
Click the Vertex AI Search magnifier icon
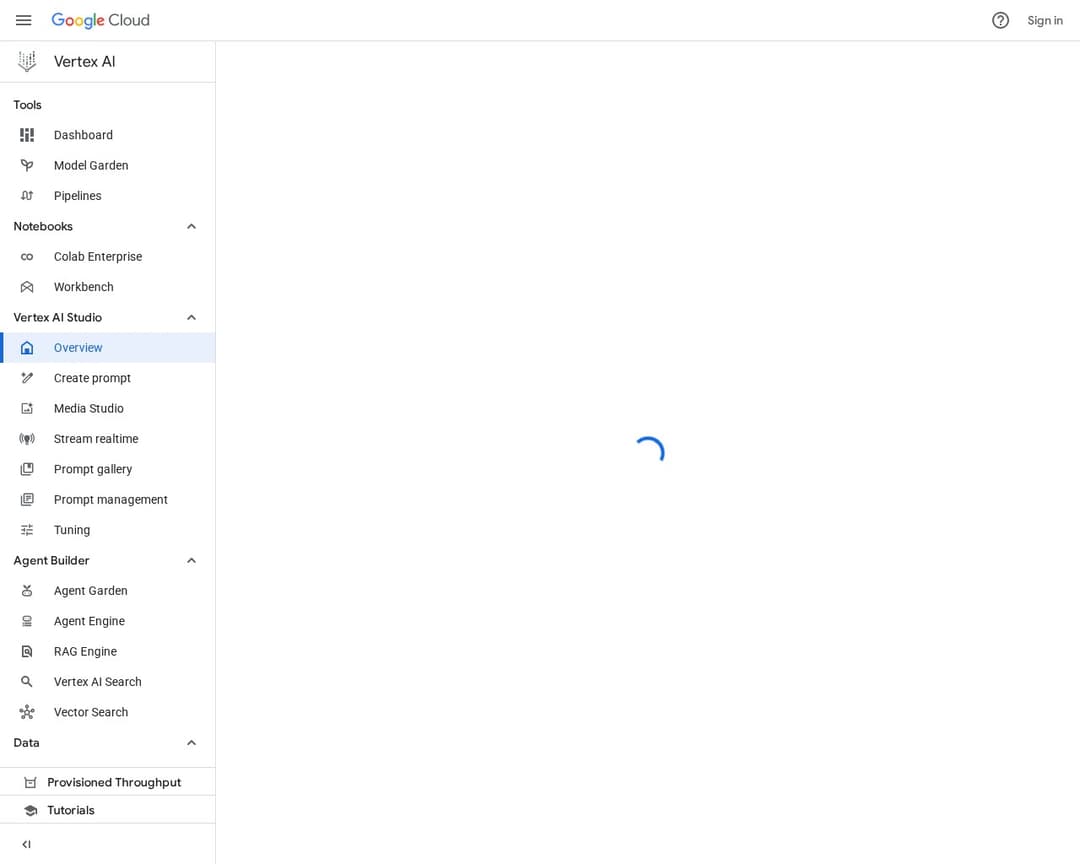[27, 681]
